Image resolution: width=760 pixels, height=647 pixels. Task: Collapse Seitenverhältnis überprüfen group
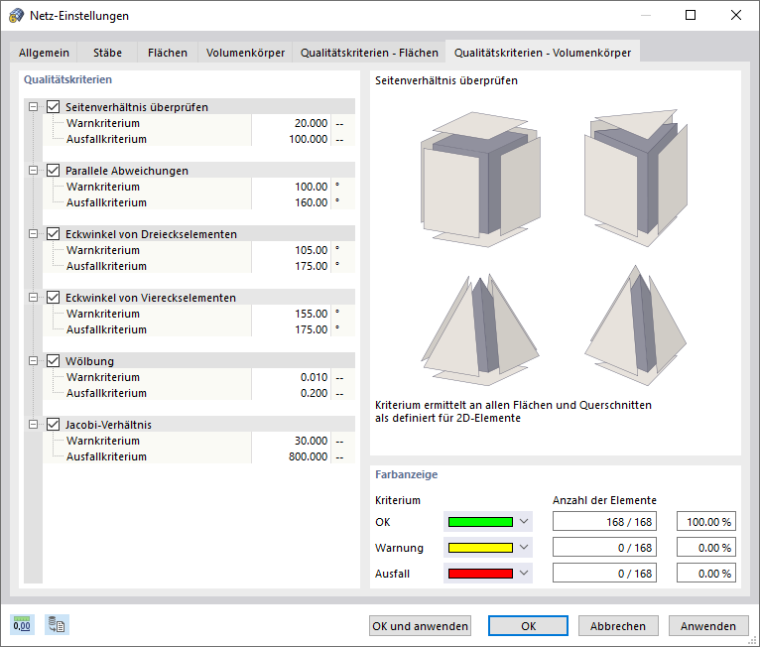coord(33,107)
